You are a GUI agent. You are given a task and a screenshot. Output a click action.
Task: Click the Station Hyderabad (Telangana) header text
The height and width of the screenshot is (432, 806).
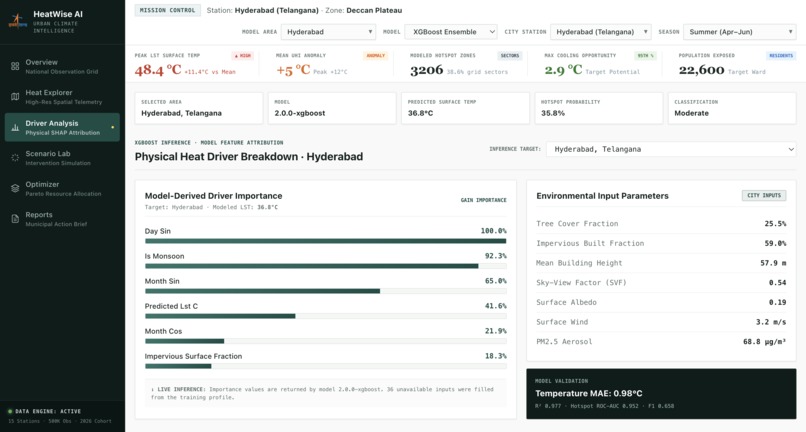pos(263,10)
